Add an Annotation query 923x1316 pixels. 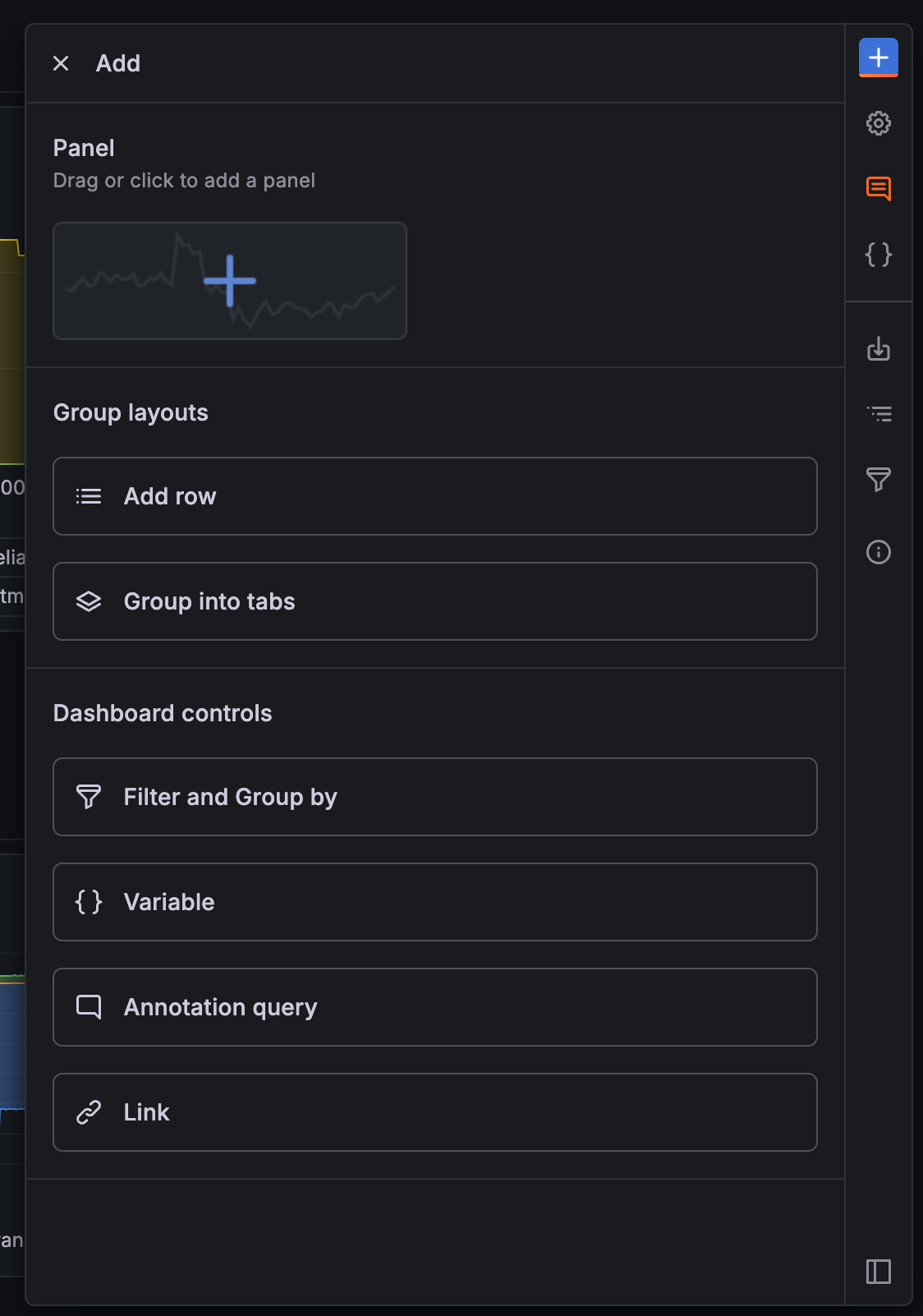point(434,1007)
